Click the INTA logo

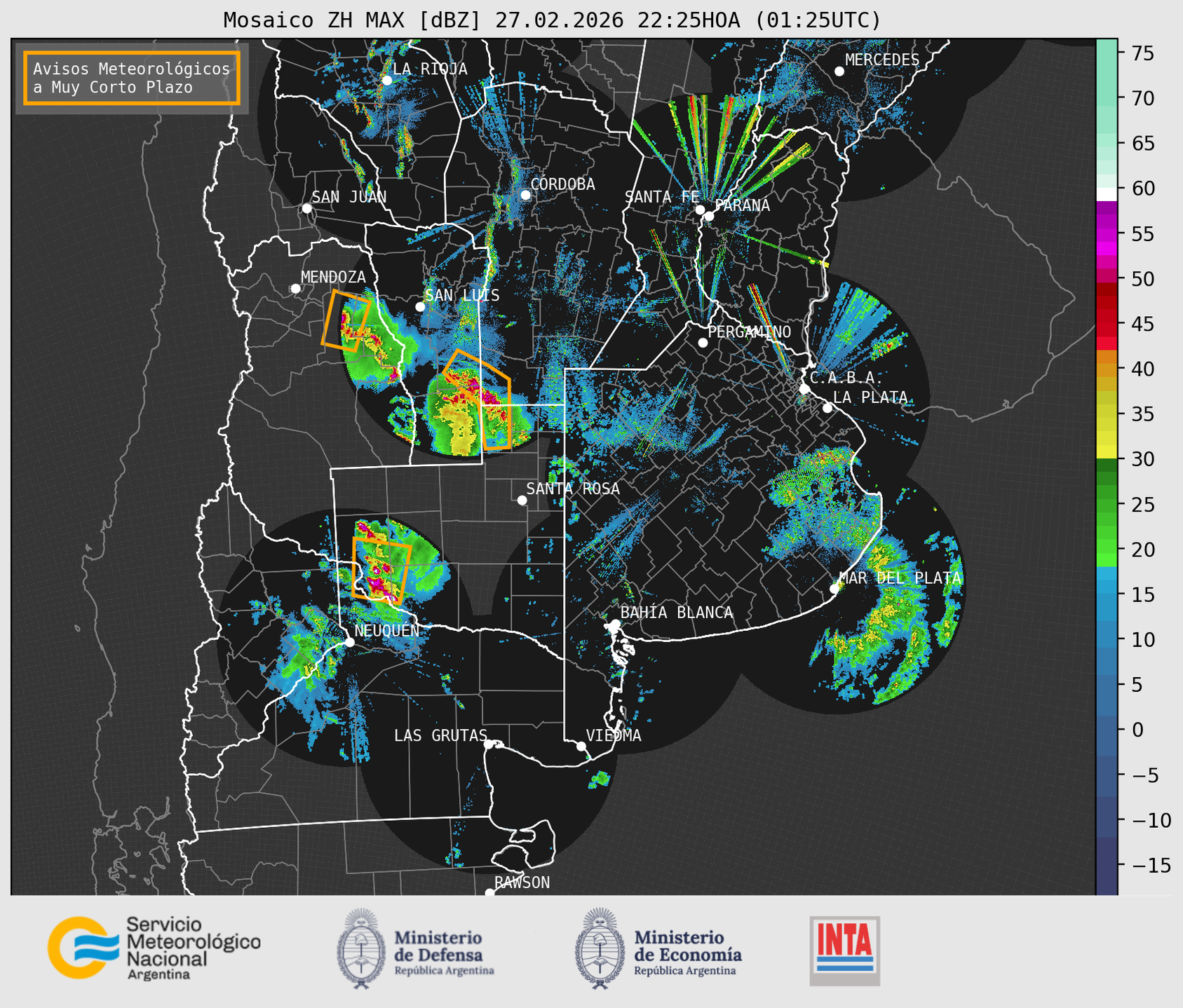coord(844,951)
